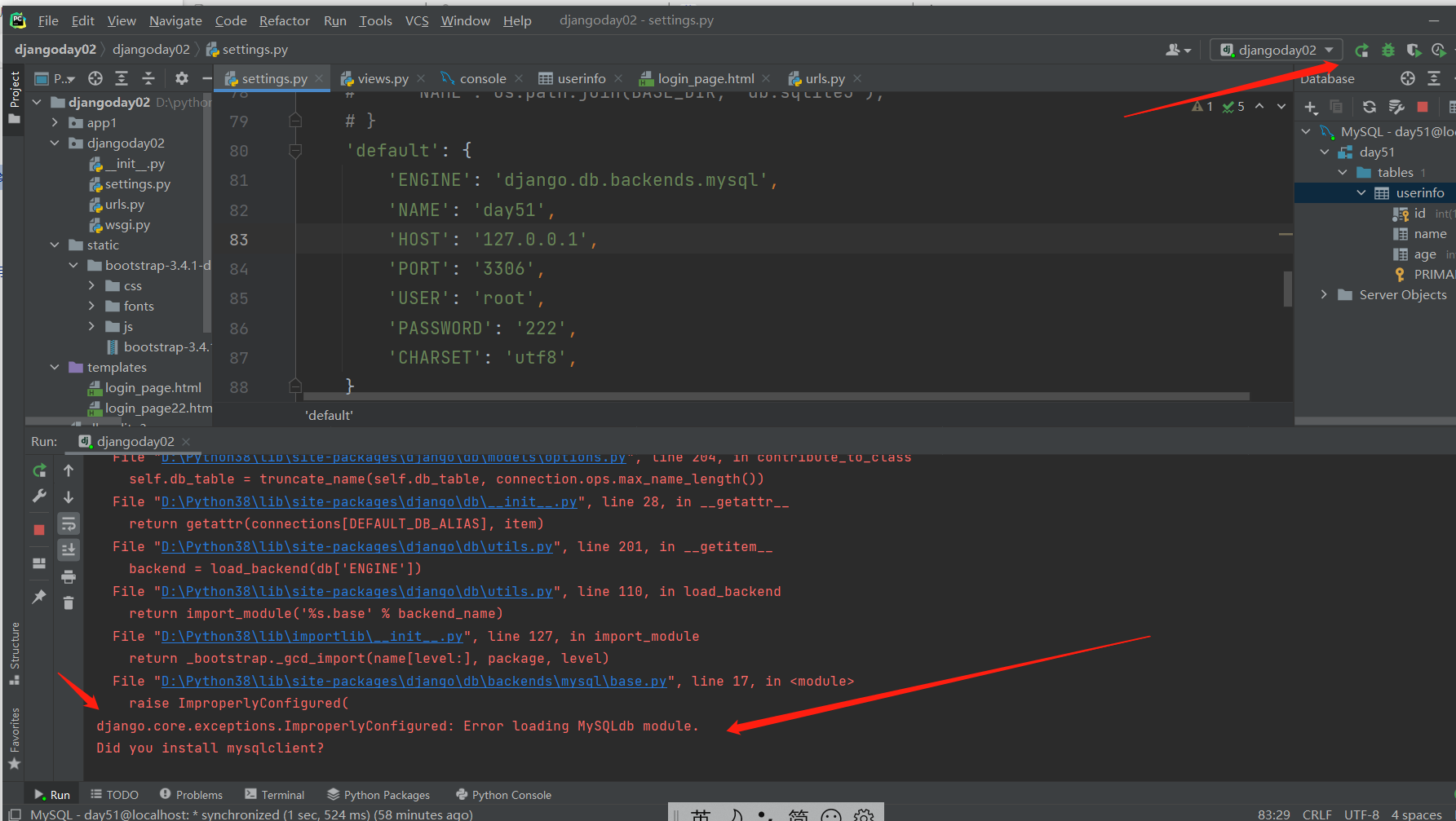Image resolution: width=1456 pixels, height=821 pixels.
Task: Collapse the templates folder
Action: pyautogui.click(x=55, y=368)
